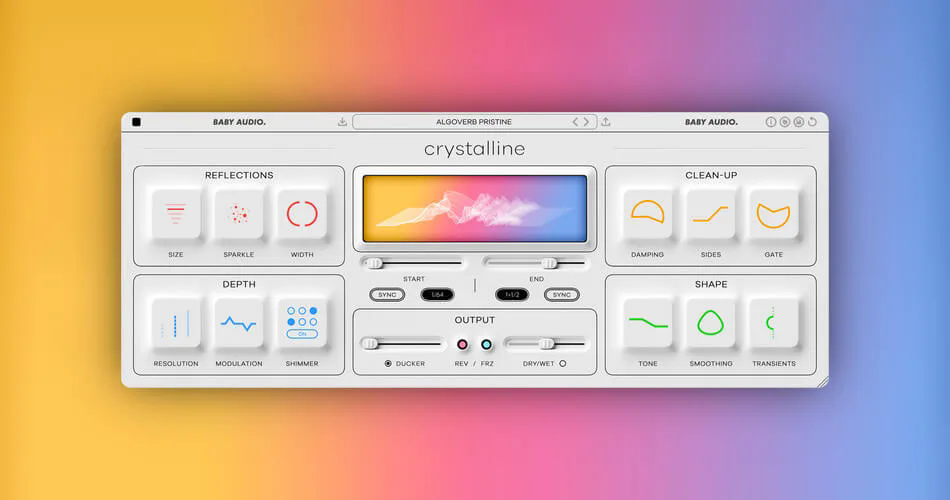The width and height of the screenshot is (950, 500).
Task: Toggle the Dry/Wet lock circle
Action: coord(563,364)
